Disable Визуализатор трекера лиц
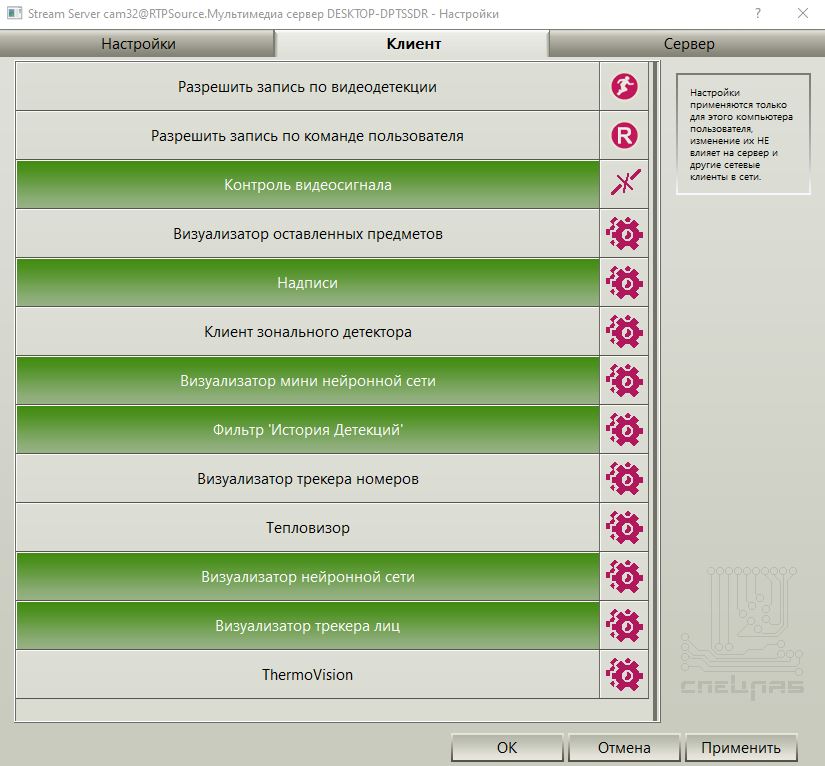This screenshot has height=766, width=825. click(307, 624)
